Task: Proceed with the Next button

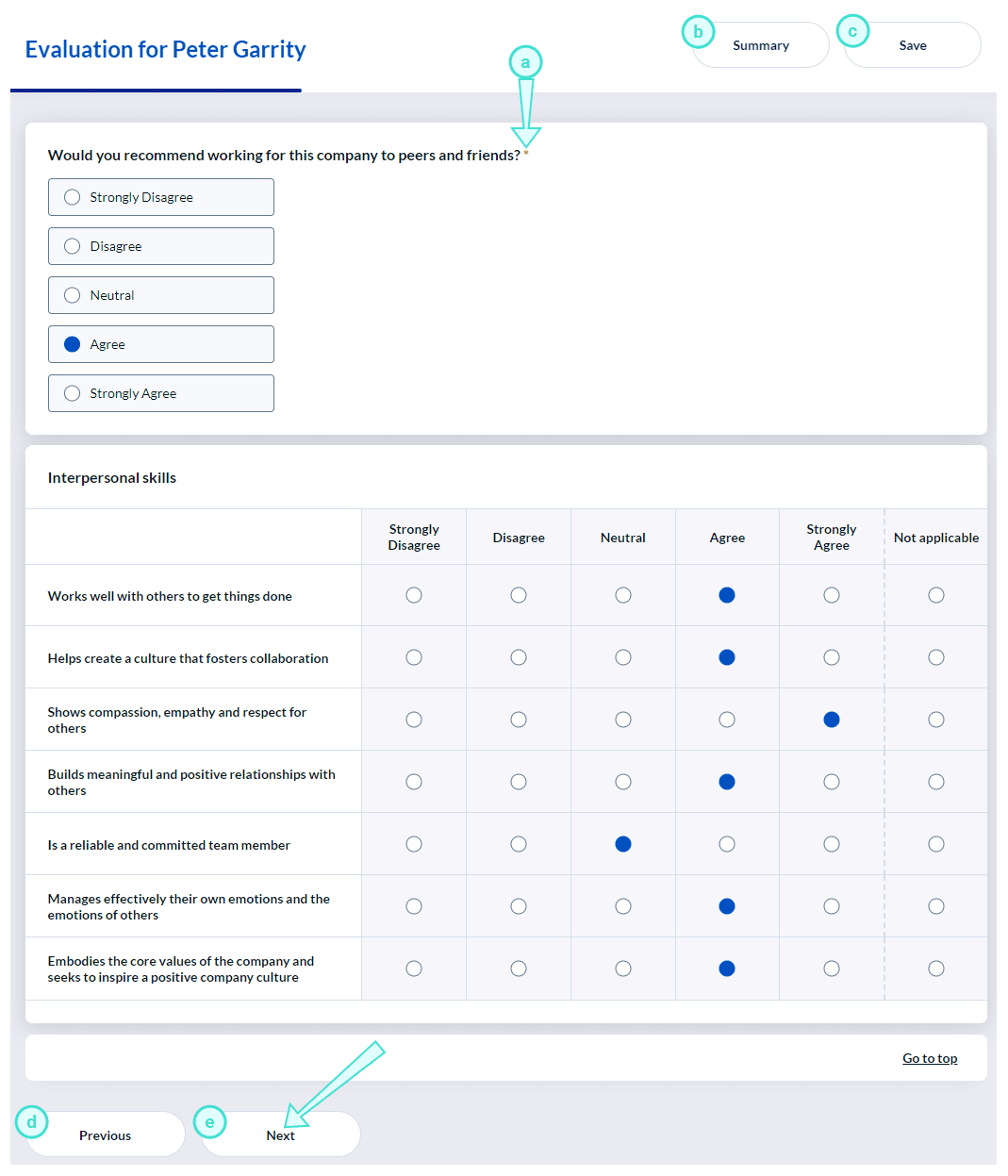Action: click(x=280, y=1135)
